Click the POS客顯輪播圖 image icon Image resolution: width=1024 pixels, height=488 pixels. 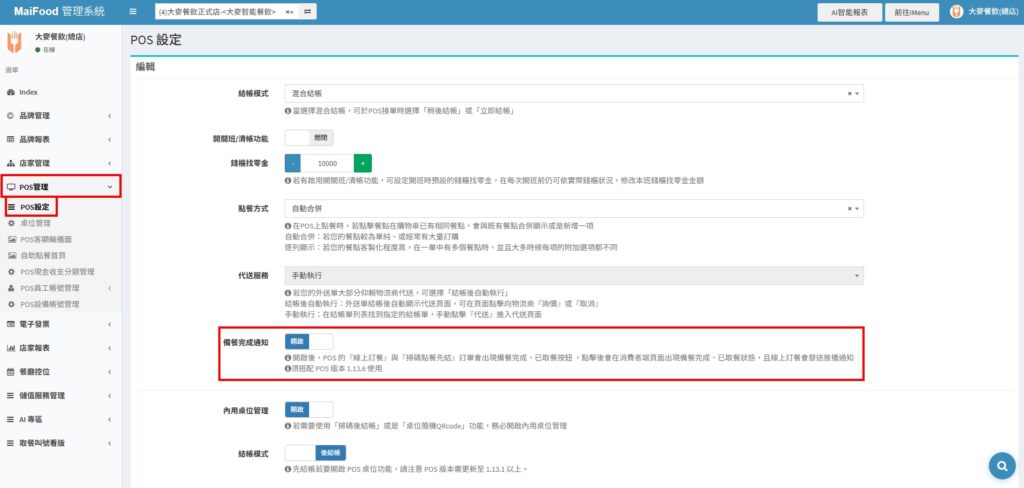(x=11, y=239)
